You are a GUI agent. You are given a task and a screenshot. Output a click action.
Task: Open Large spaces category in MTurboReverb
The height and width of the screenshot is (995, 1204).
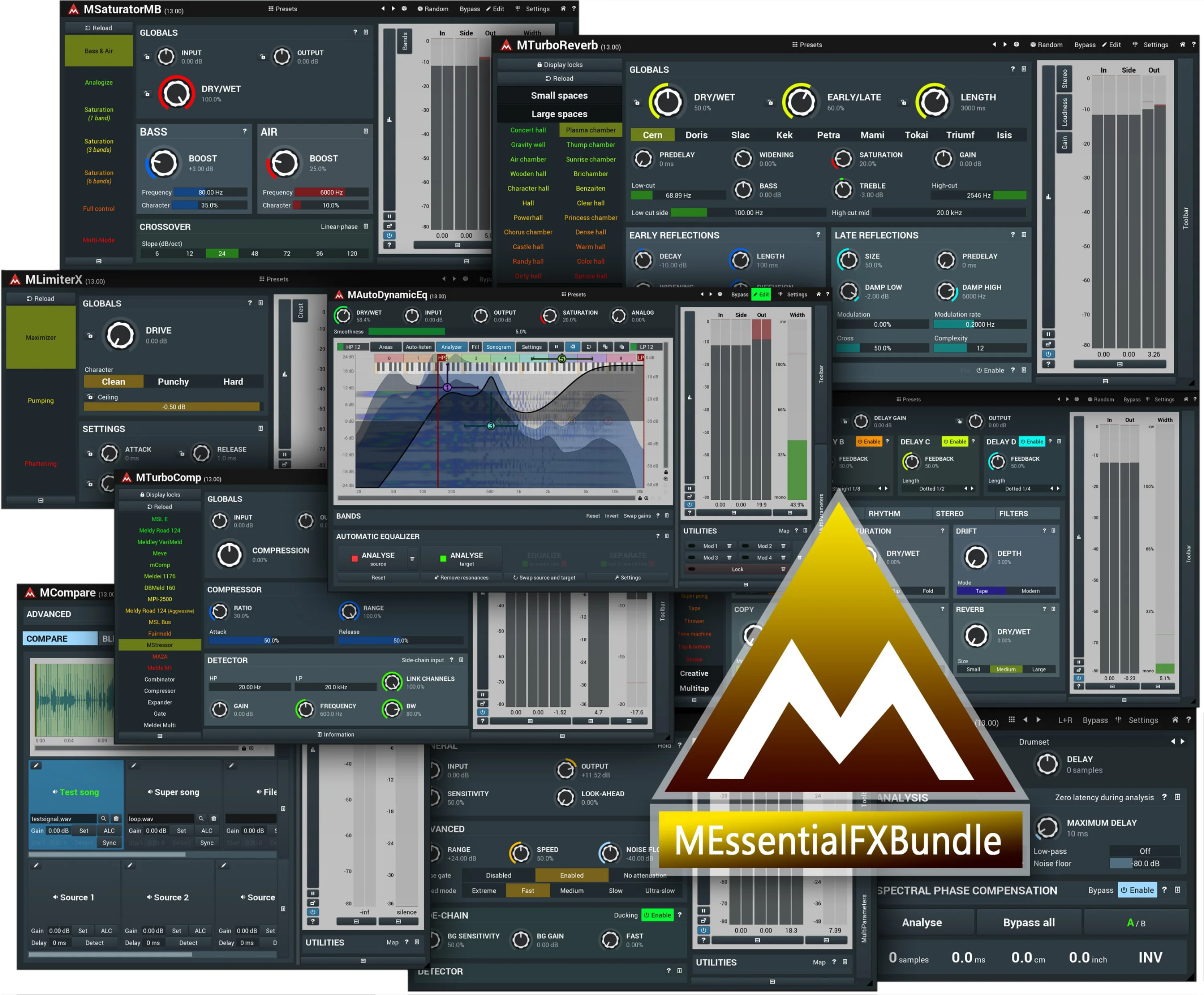click(559, 114)
